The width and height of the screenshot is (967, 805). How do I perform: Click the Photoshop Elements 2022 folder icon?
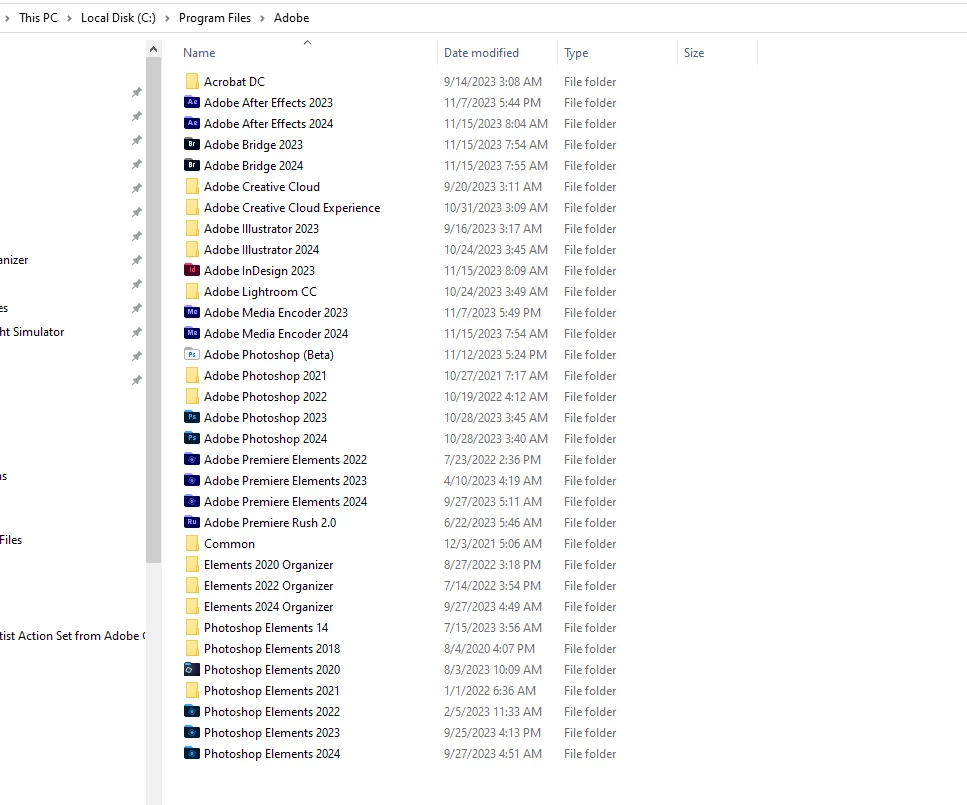(192, 711)
